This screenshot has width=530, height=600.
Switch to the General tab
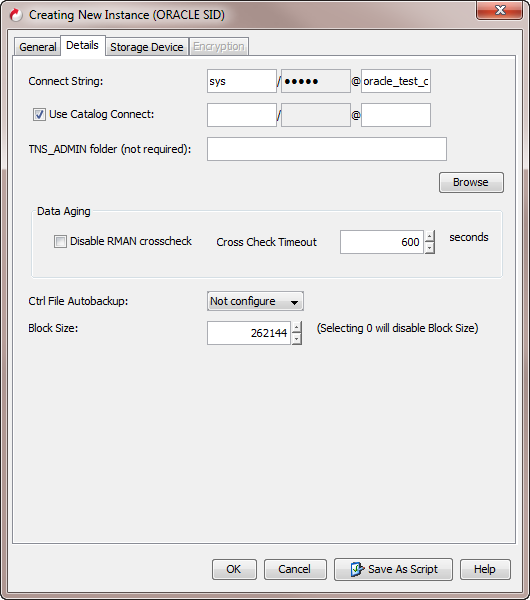(38, 47)
